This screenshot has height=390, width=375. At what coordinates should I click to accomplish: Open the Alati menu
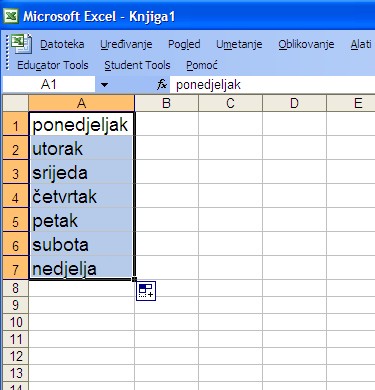tap(361, 44)
